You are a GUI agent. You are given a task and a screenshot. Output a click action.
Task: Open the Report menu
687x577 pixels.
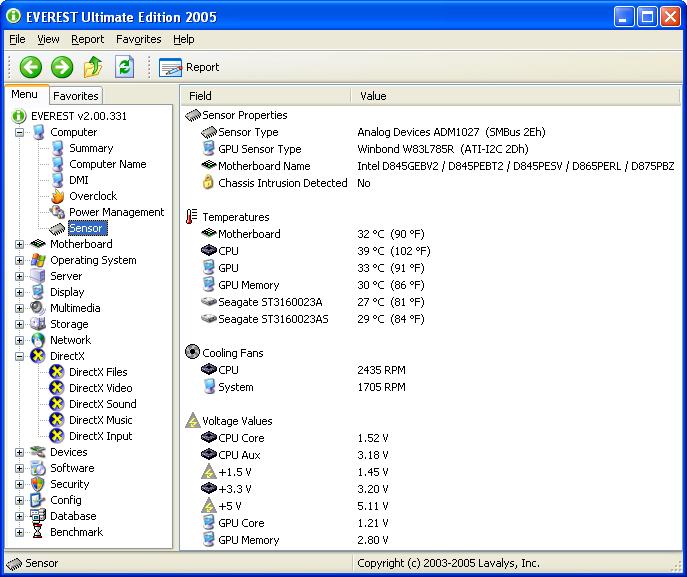[88, 39]
